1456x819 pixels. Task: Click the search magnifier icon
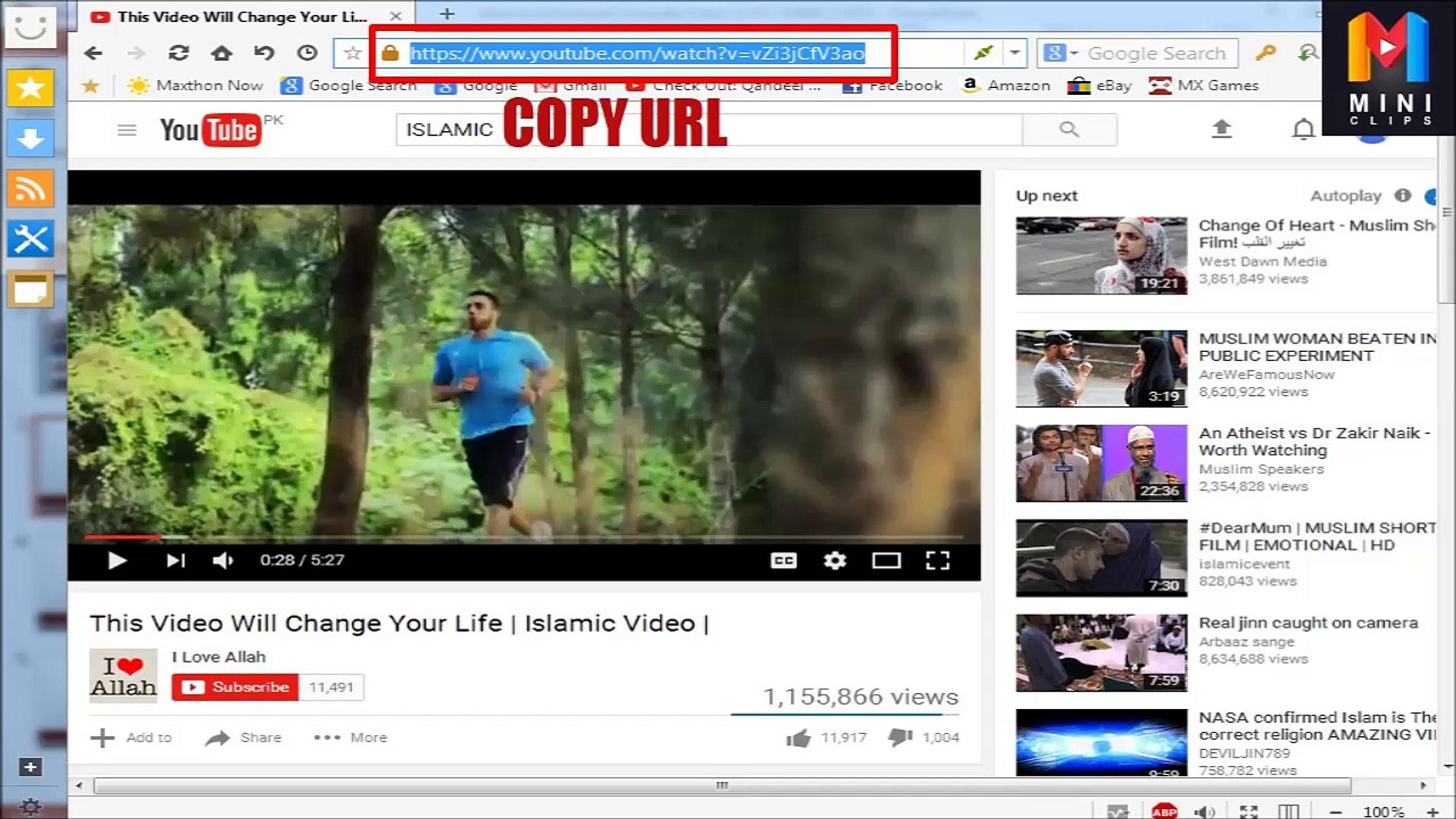(x=1069, y=129)
